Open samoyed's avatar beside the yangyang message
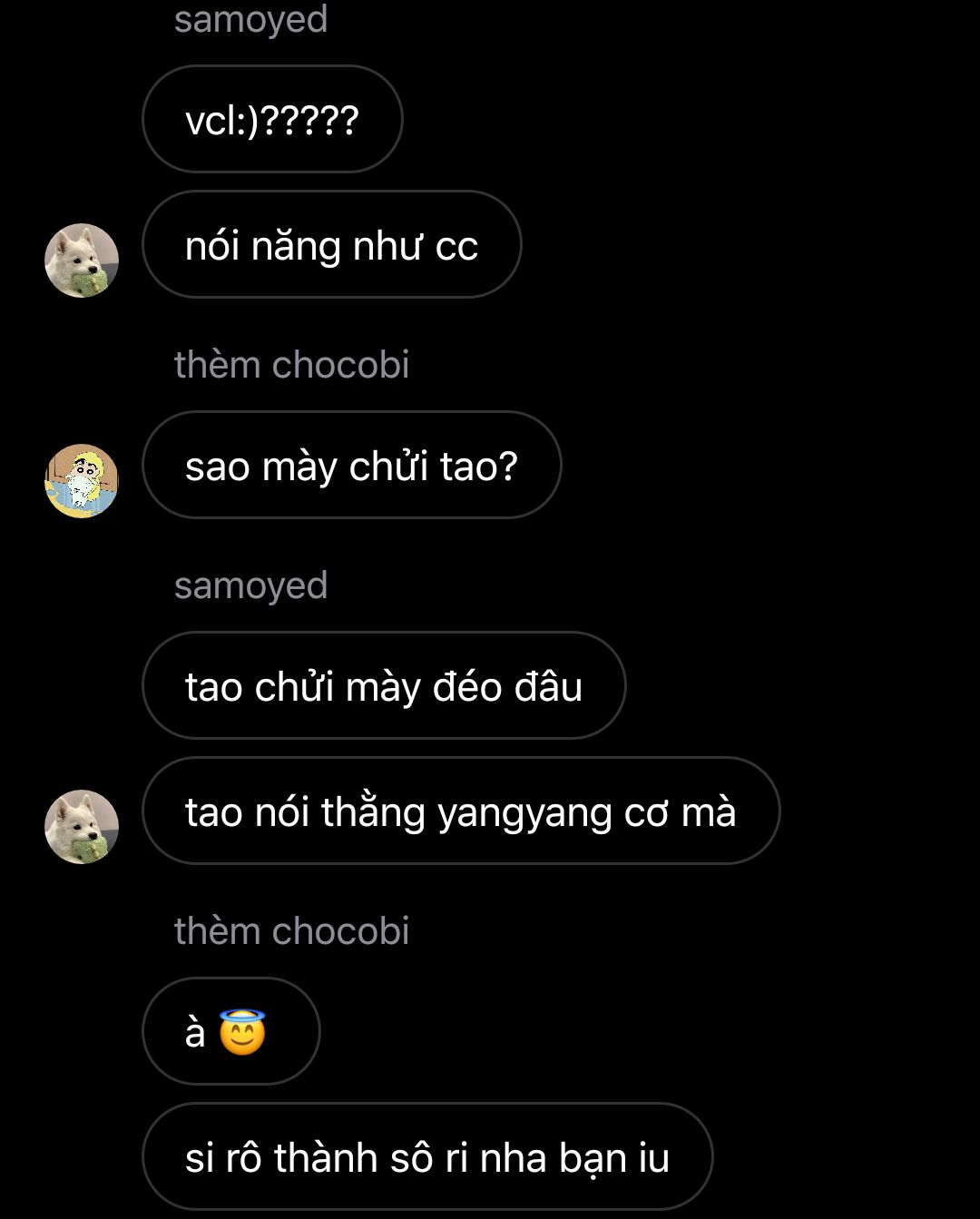The width and height of the screenshot is (980, 1219). (x=82, y=827)
